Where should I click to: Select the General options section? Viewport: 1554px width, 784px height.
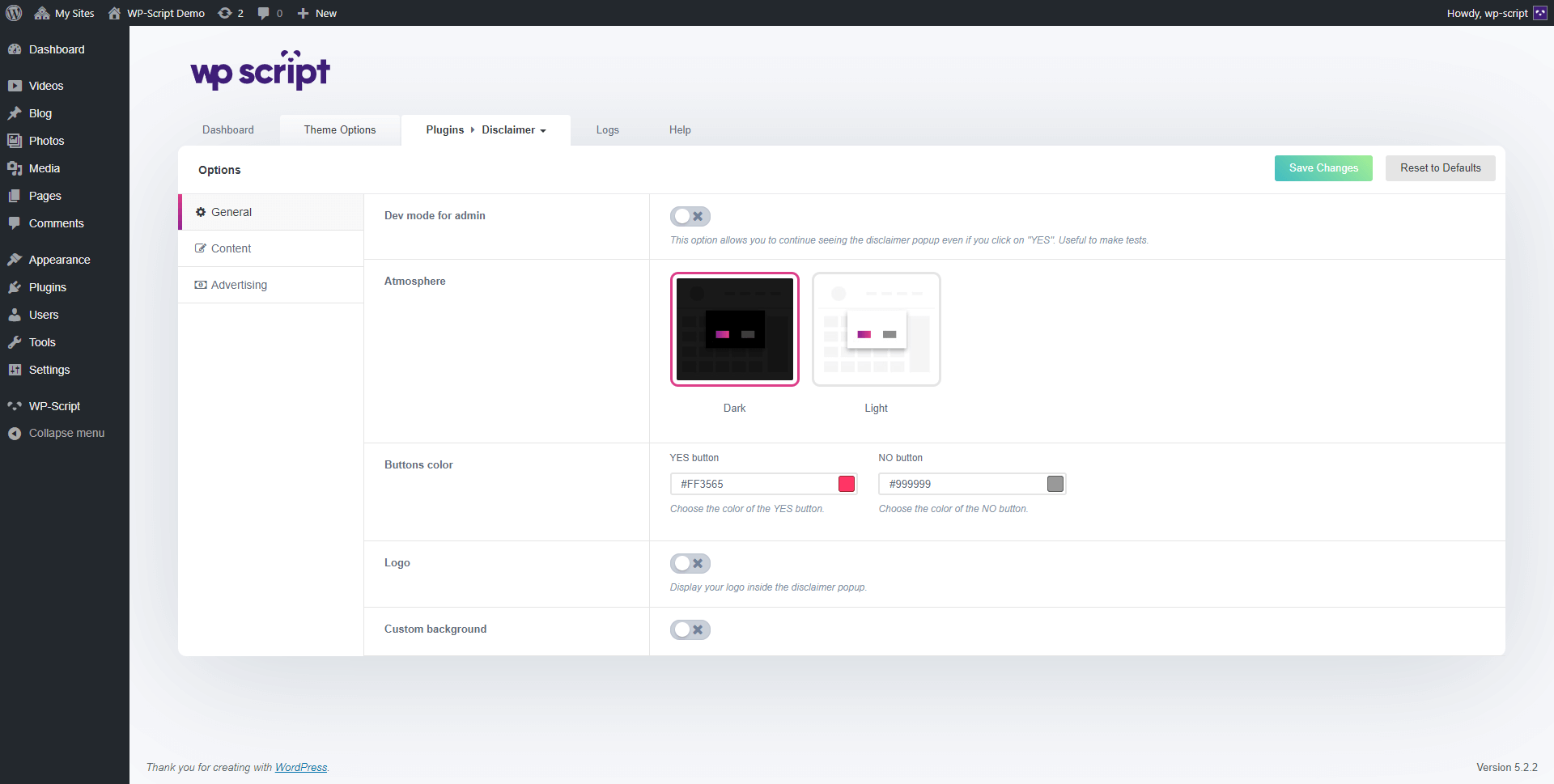coord(270,212)
